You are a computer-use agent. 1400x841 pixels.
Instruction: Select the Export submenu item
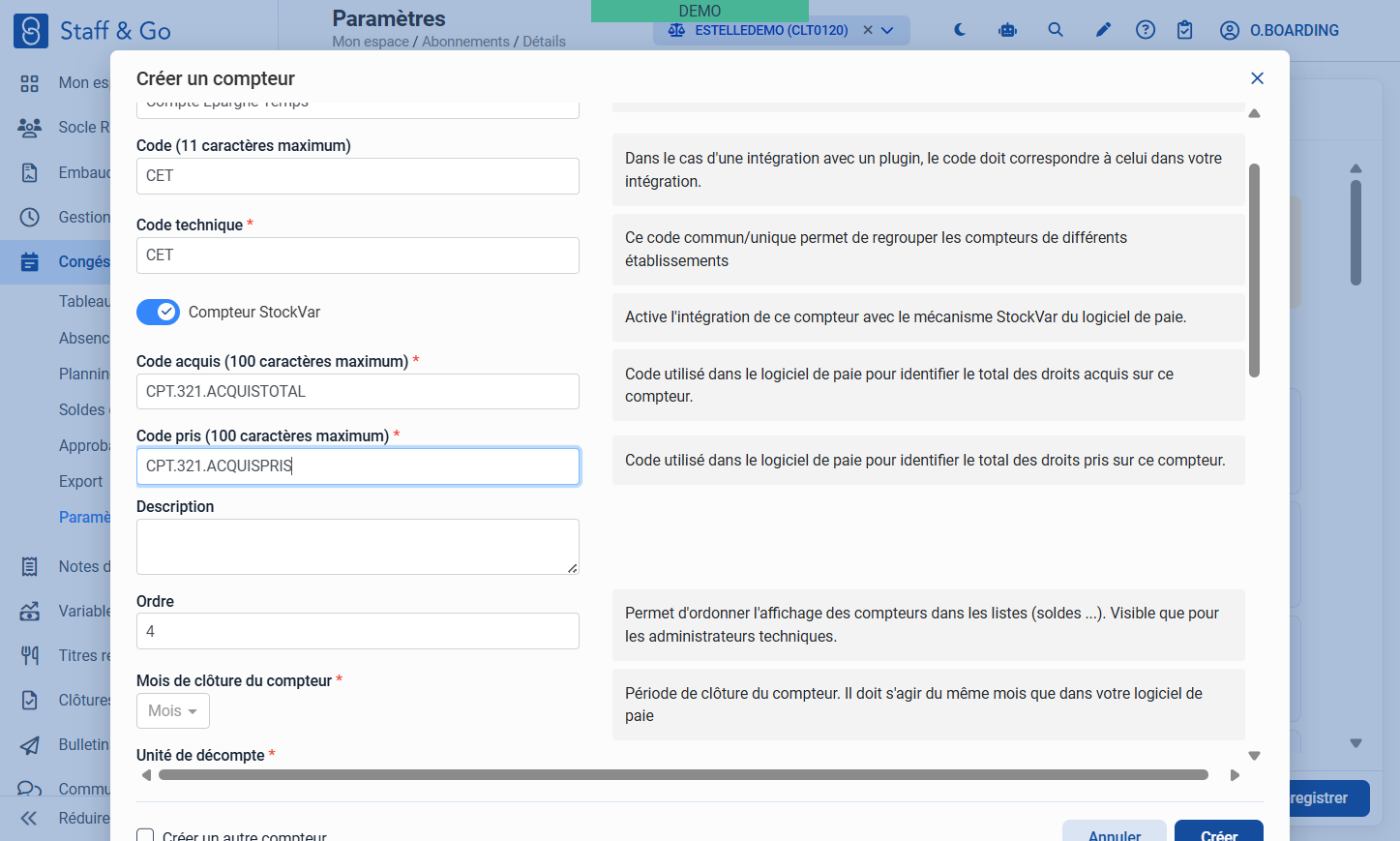80,481
